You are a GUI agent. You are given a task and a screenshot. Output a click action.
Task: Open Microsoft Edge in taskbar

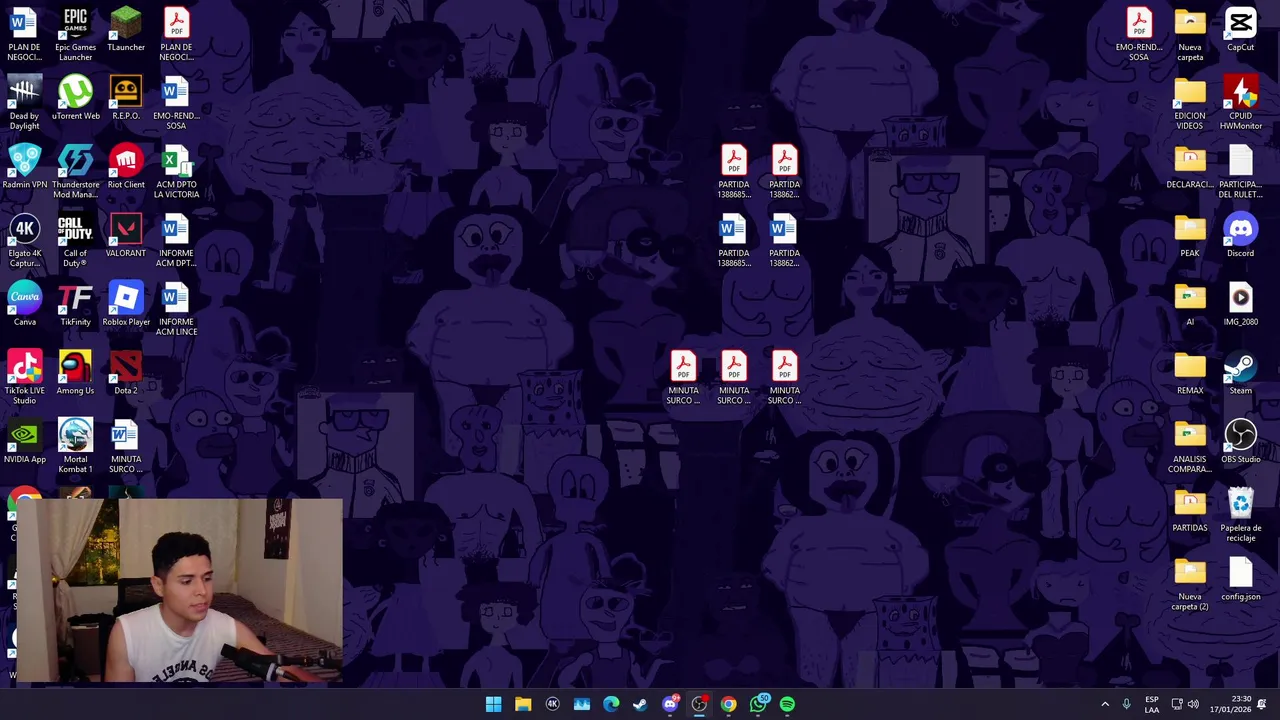pyautogui.click(x=611, y=704)
